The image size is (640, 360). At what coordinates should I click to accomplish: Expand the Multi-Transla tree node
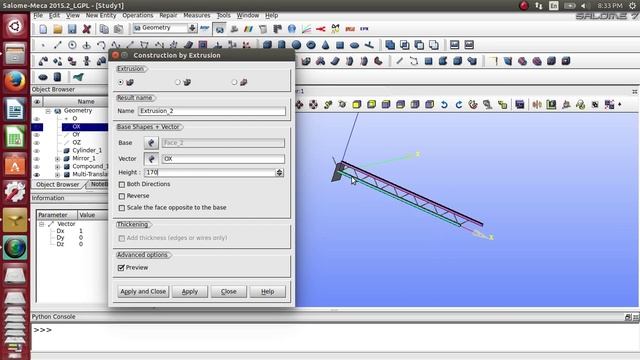pos(58,175)
